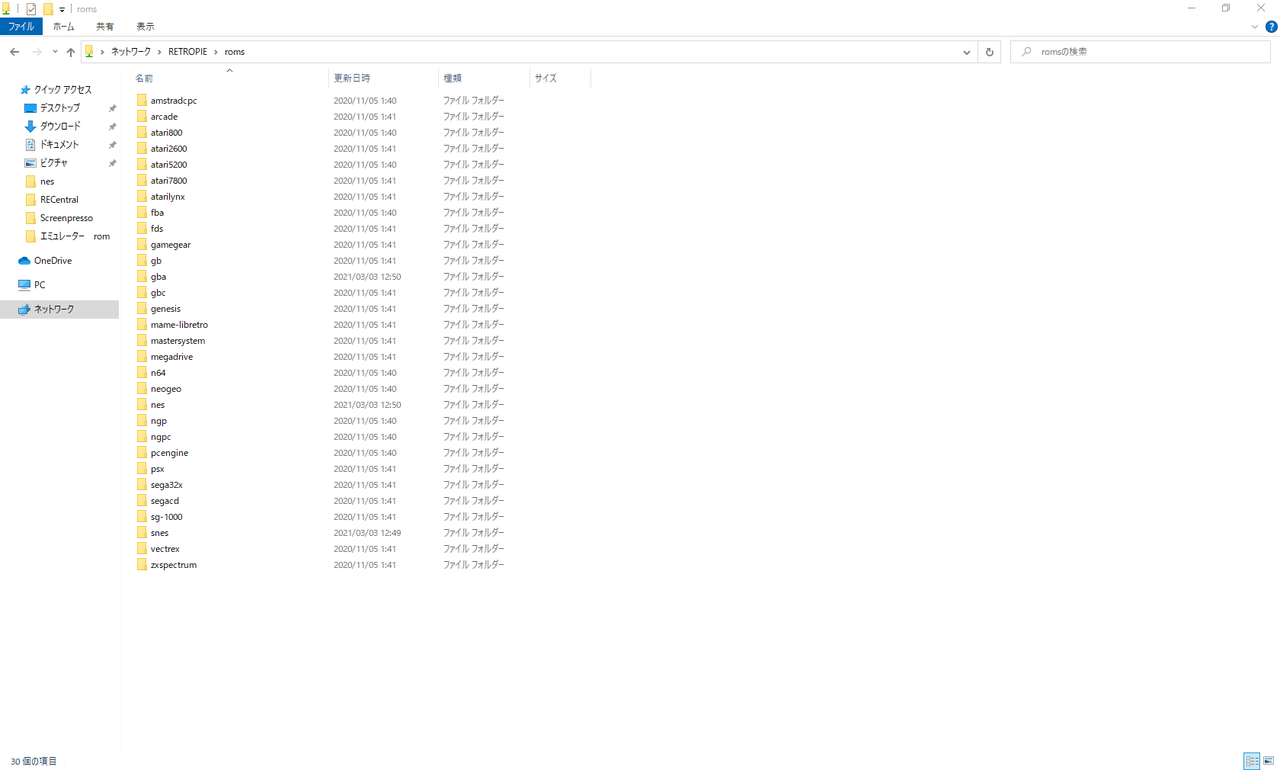Click the romsの検索 search box

pyautogui.click(x=1140, y=52)
